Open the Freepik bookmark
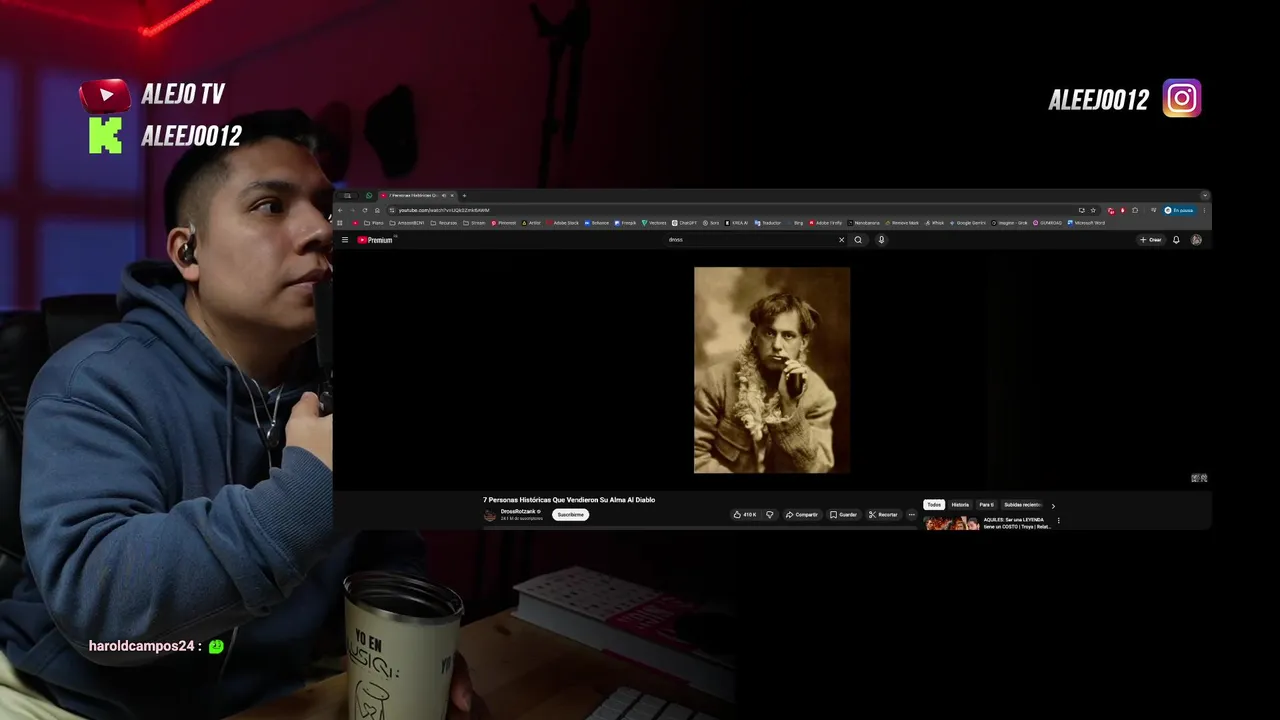Image resolution: width=1280 pixels, height=720 pixels. (625, 223)
